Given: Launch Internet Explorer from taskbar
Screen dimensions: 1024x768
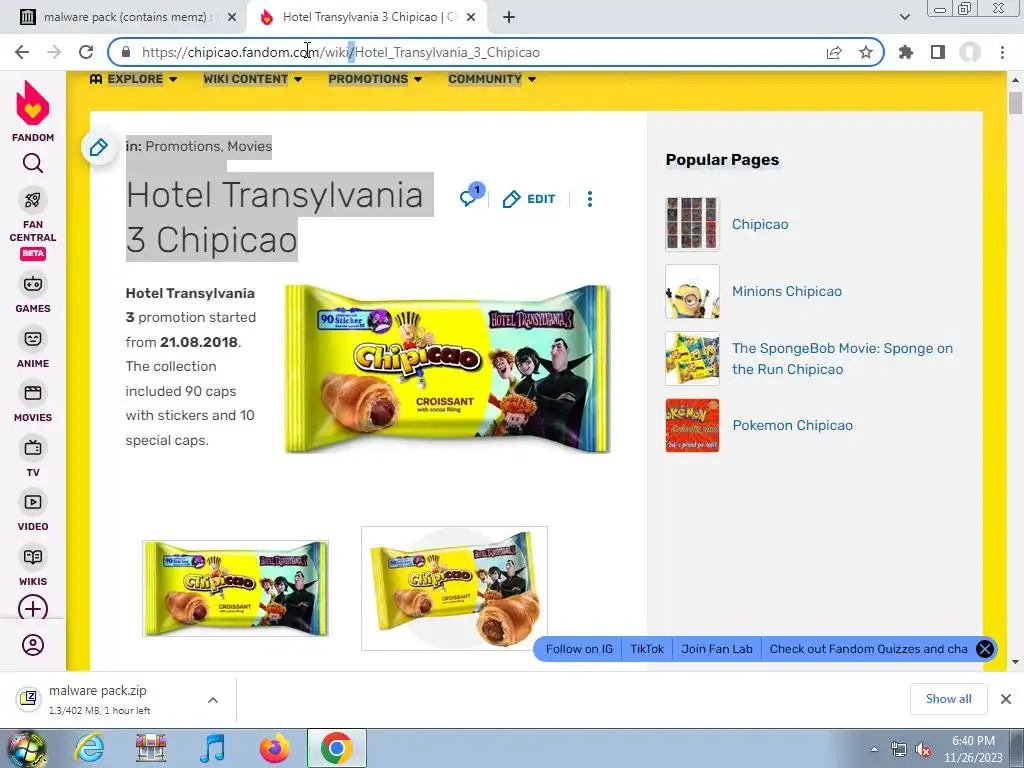Looking at the screenshot, I should tap(89, 748).
